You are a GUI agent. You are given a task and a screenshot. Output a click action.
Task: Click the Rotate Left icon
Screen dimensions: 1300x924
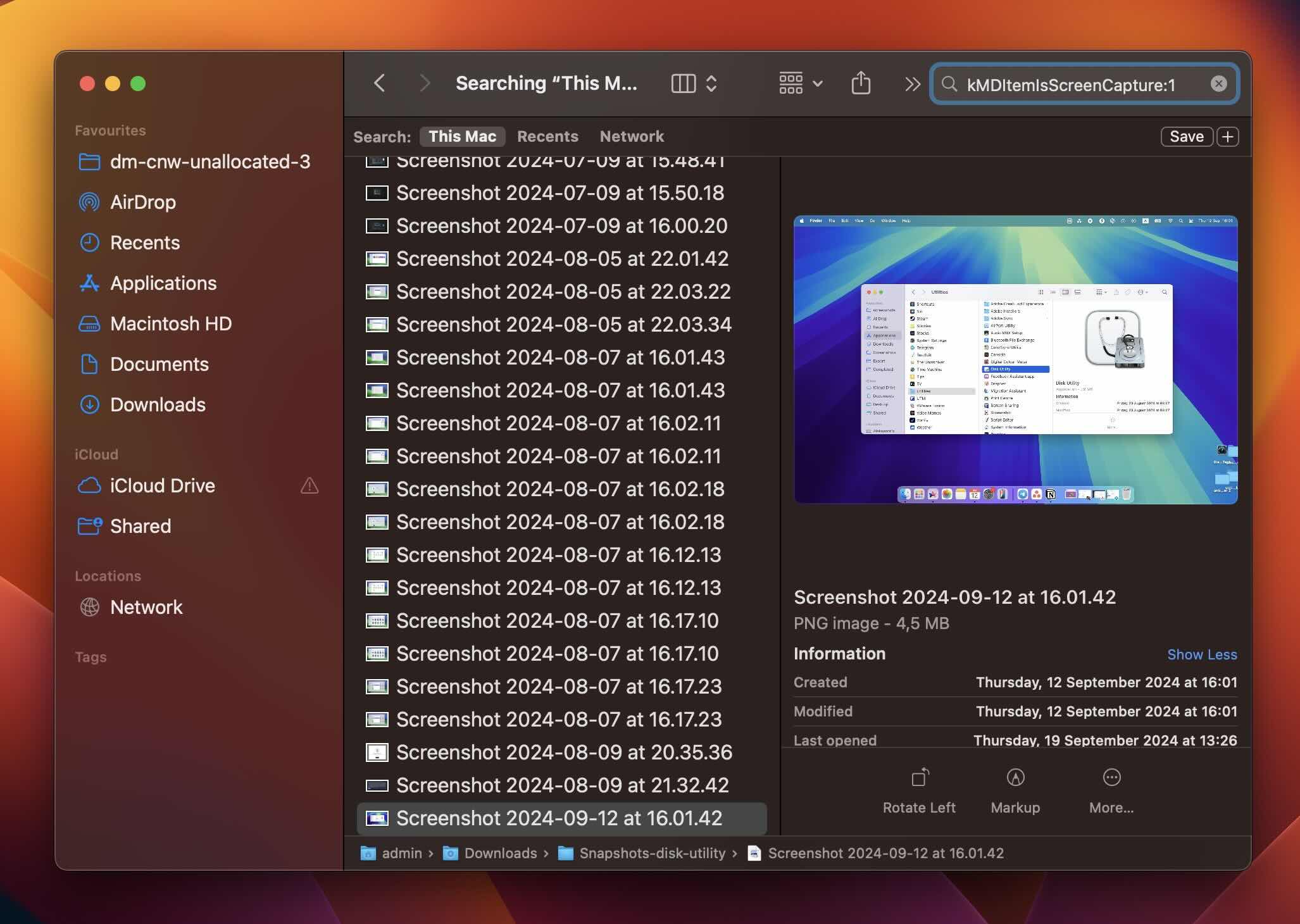[920, 777]
